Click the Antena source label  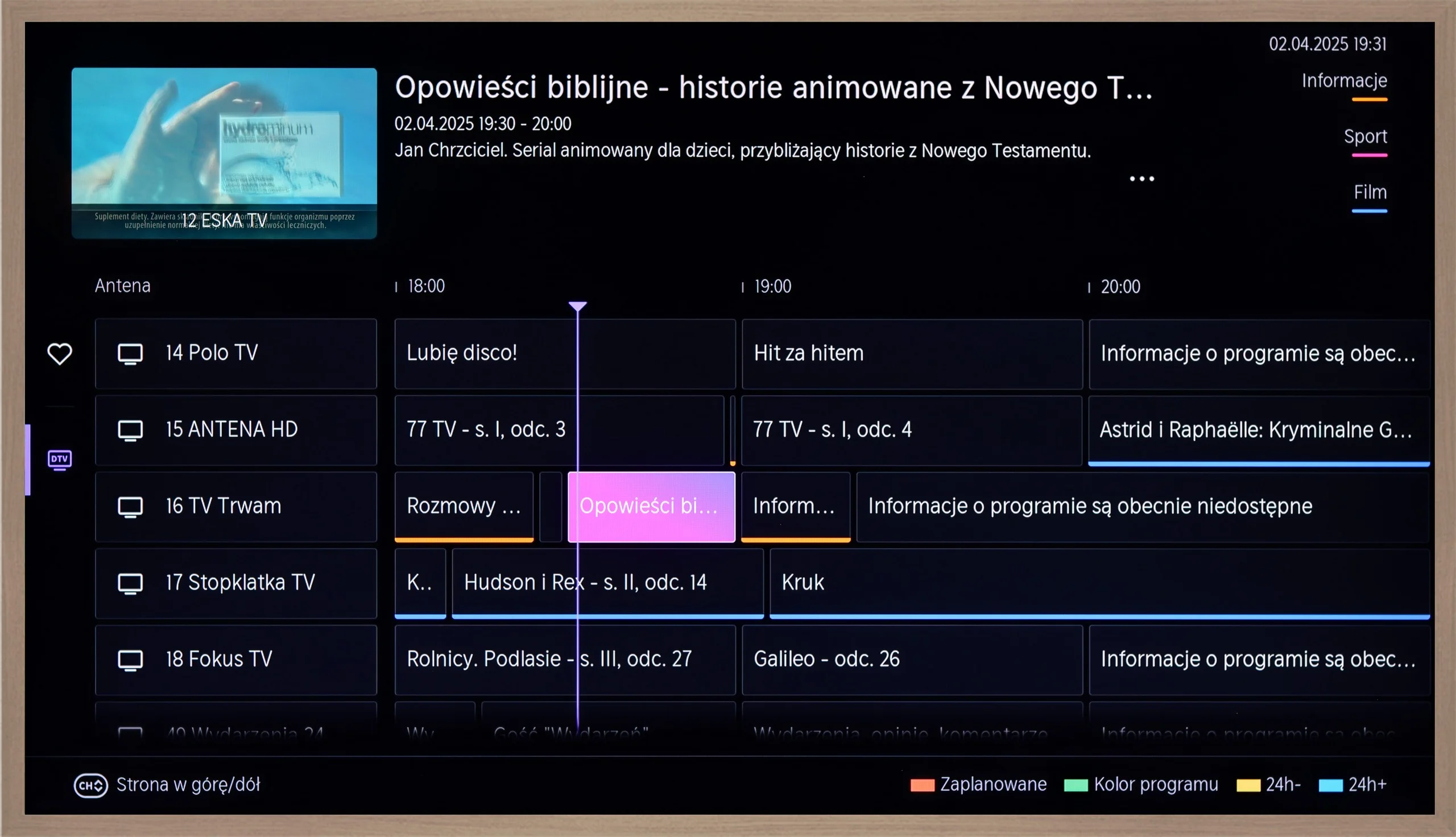(122, 285)
